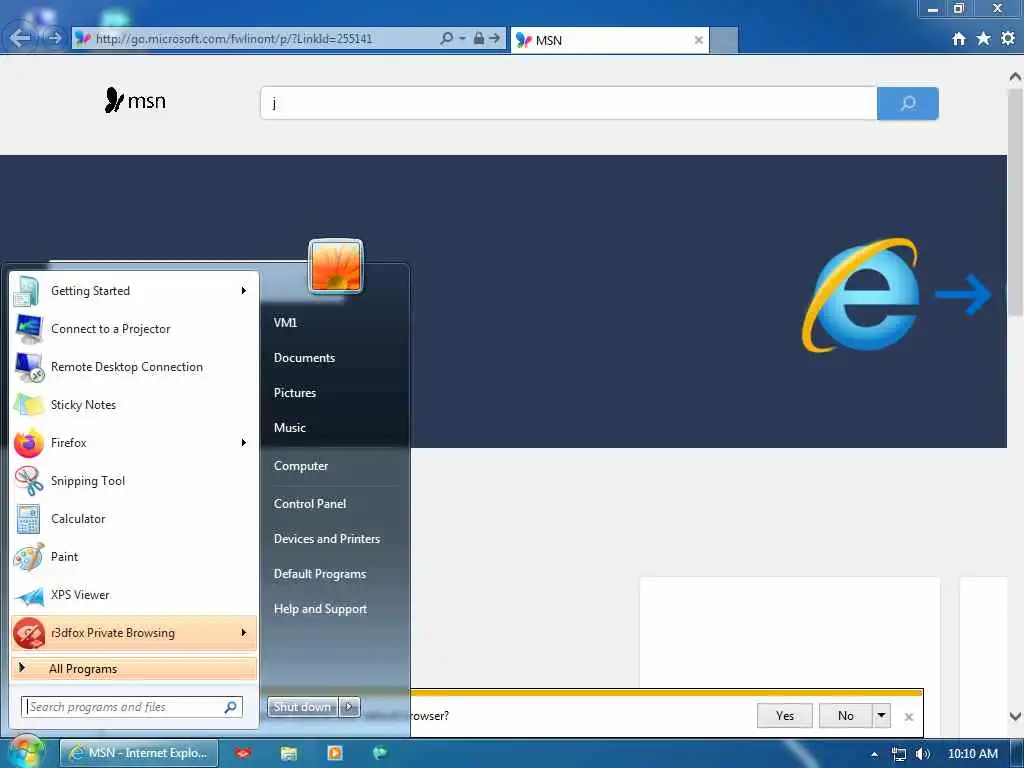Open address bar autocomplete dropdown
The image size is (1024, 768).
tap(462, 39)
